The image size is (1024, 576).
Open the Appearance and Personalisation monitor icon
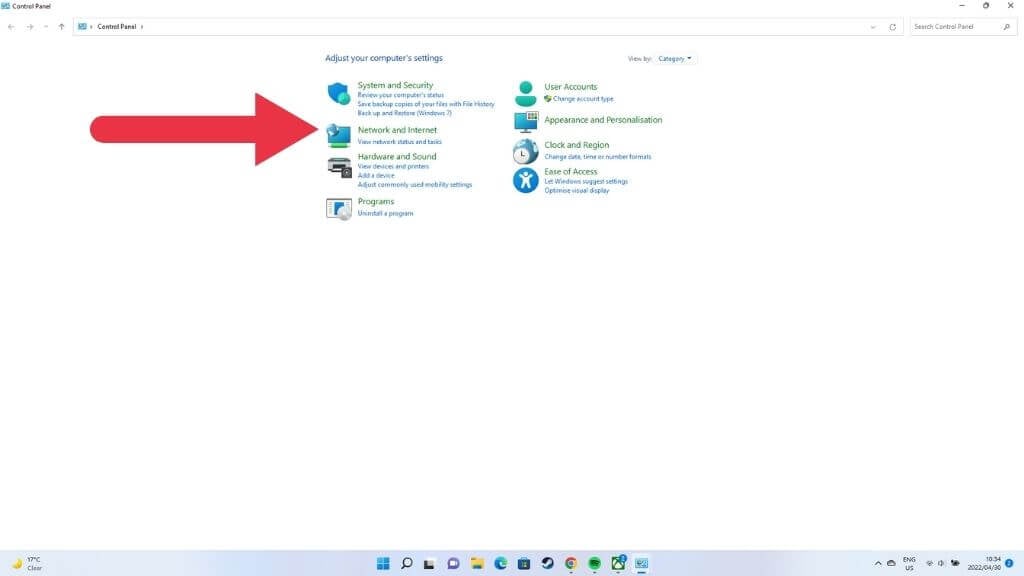pos(526,121)
